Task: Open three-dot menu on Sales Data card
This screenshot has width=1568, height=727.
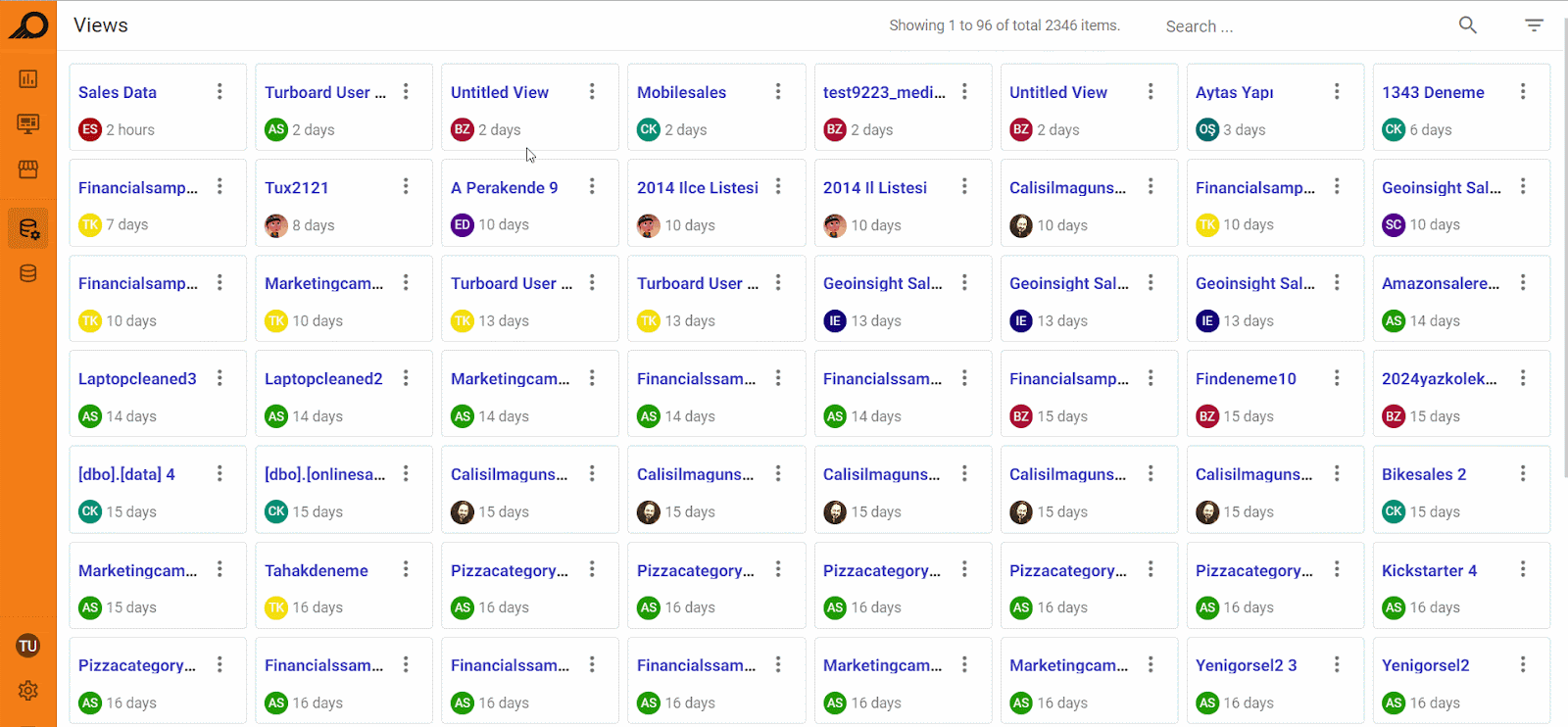Action: tap(220, 91)
